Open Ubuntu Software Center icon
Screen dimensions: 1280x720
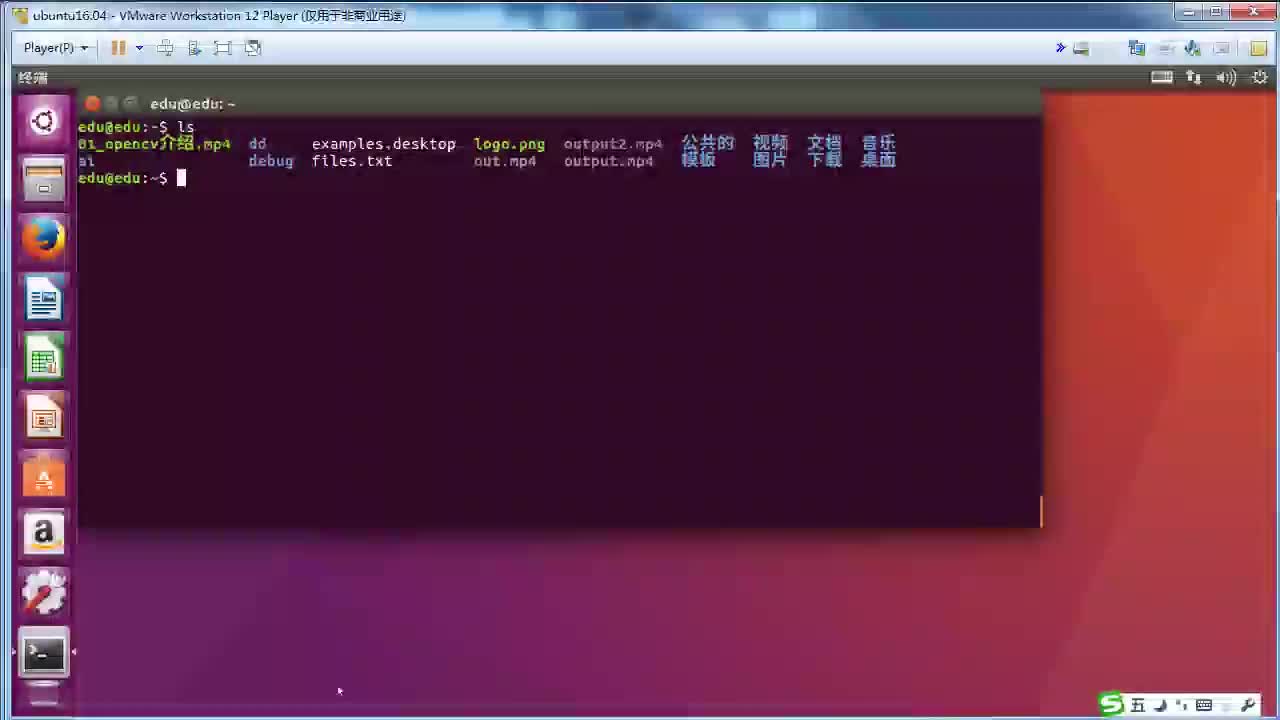coord(43,476)
